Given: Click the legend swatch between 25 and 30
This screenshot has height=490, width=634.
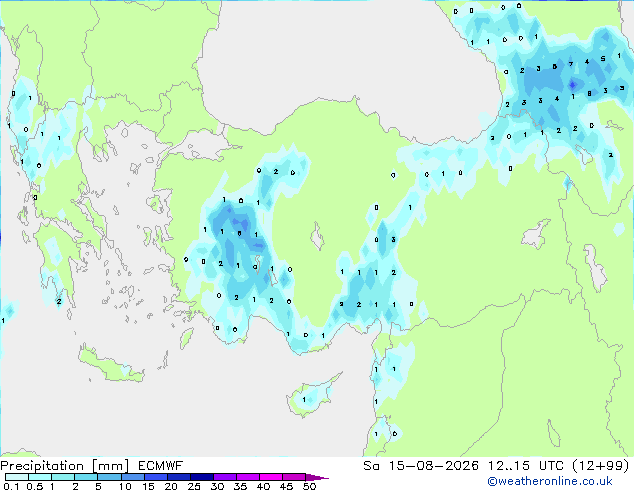Looking at the screenshot, I should 202,477.
